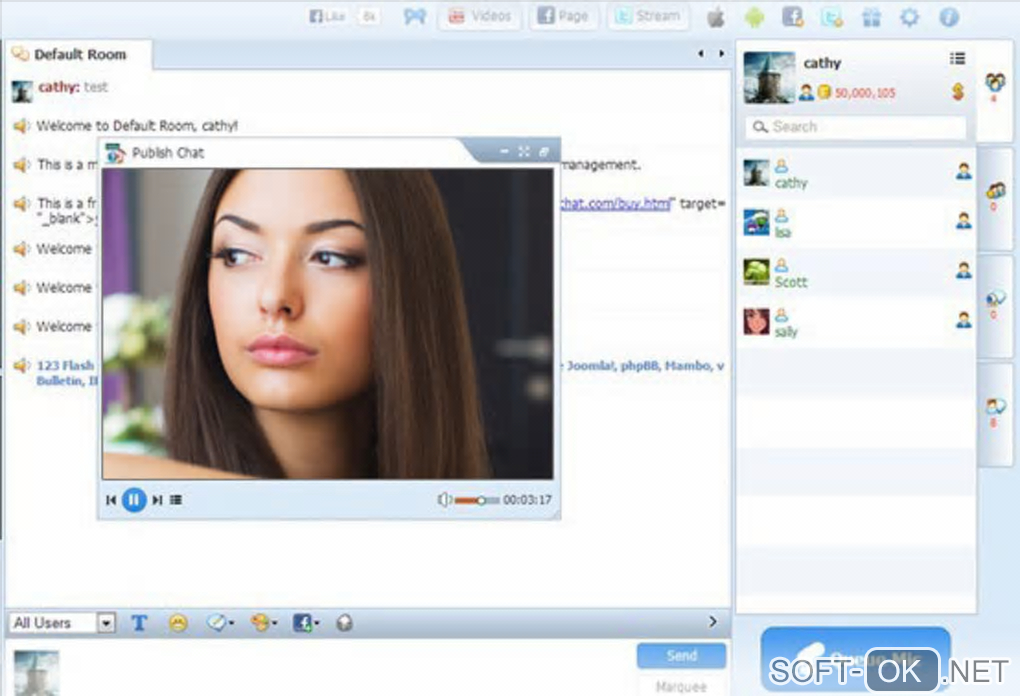Open the gift icon in top toolbar
The height and width of the screenshot is (696, 1020).
click(x=871, y=17)
